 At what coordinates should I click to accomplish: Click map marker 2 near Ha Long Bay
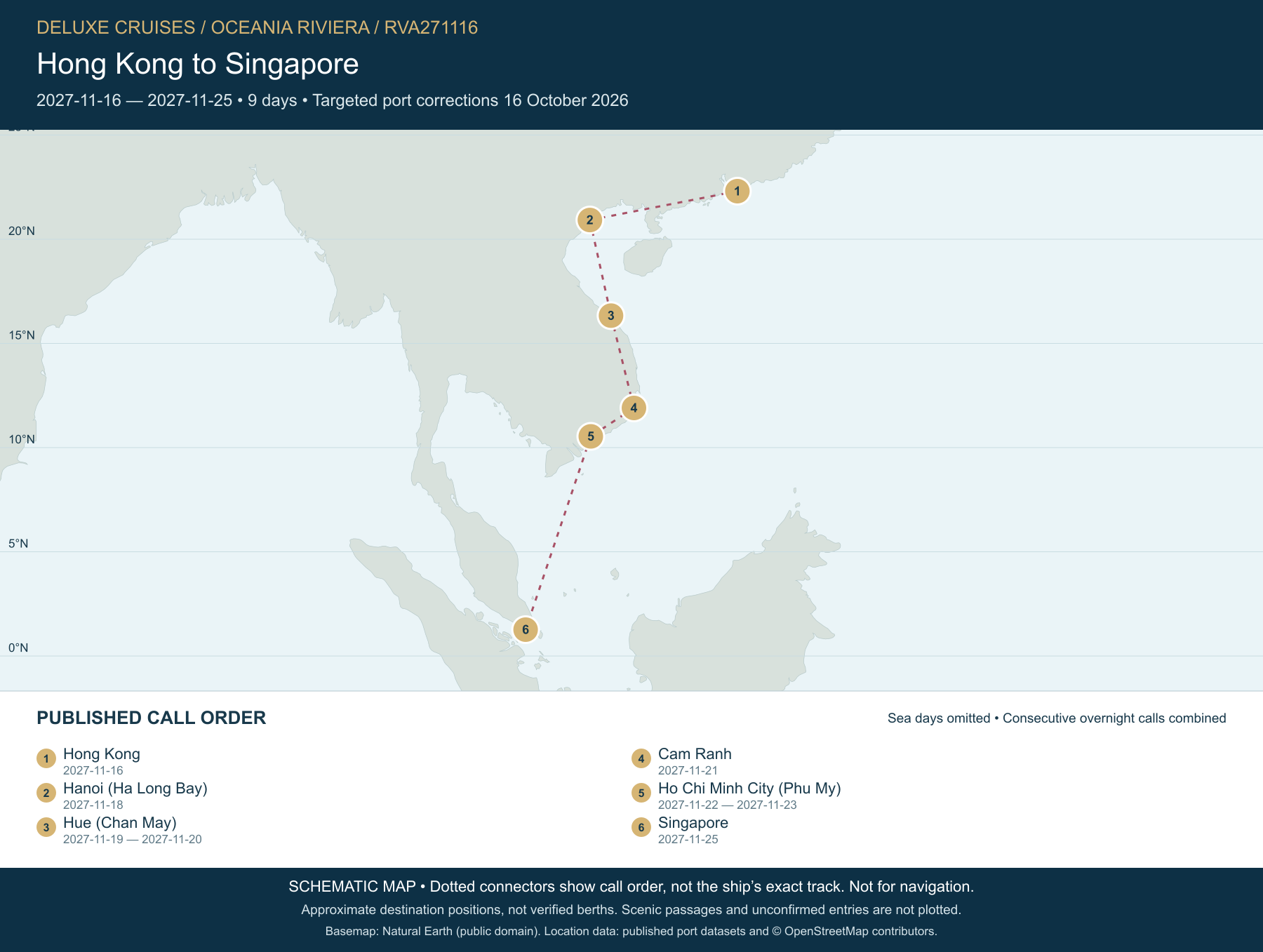[589, 220]
